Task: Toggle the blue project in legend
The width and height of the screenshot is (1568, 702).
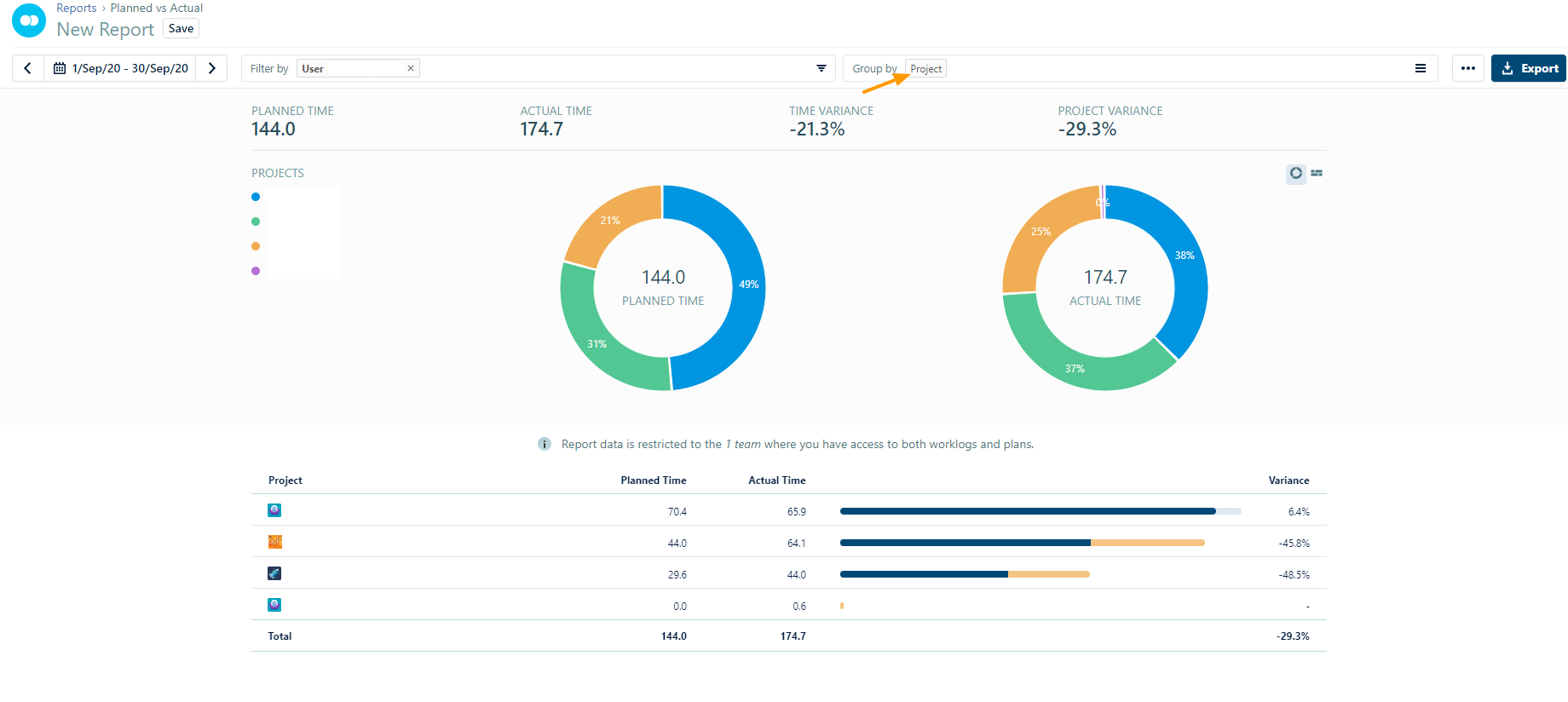Action: point(256,197)
